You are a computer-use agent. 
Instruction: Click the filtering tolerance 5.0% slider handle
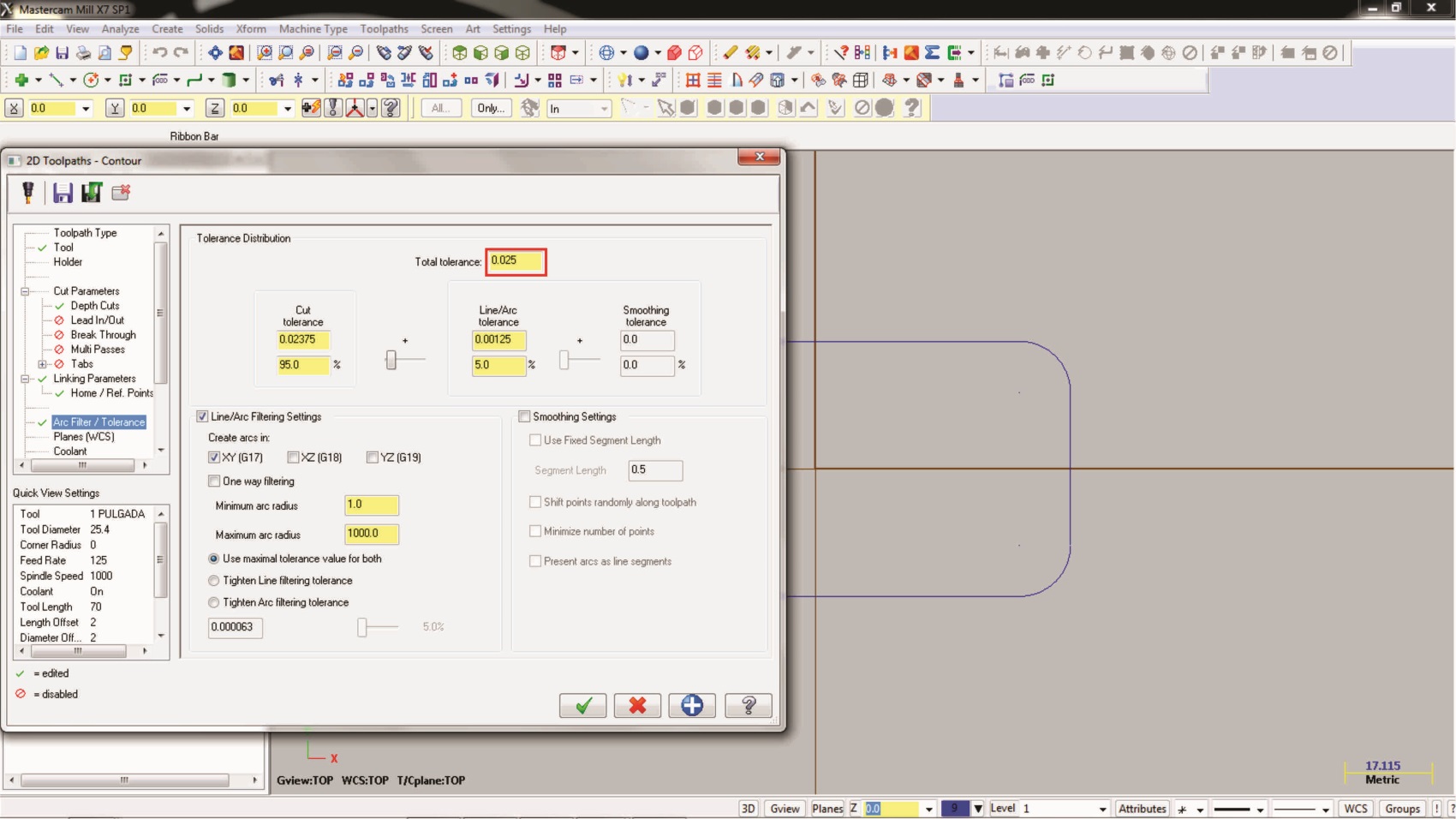point(362,627)
